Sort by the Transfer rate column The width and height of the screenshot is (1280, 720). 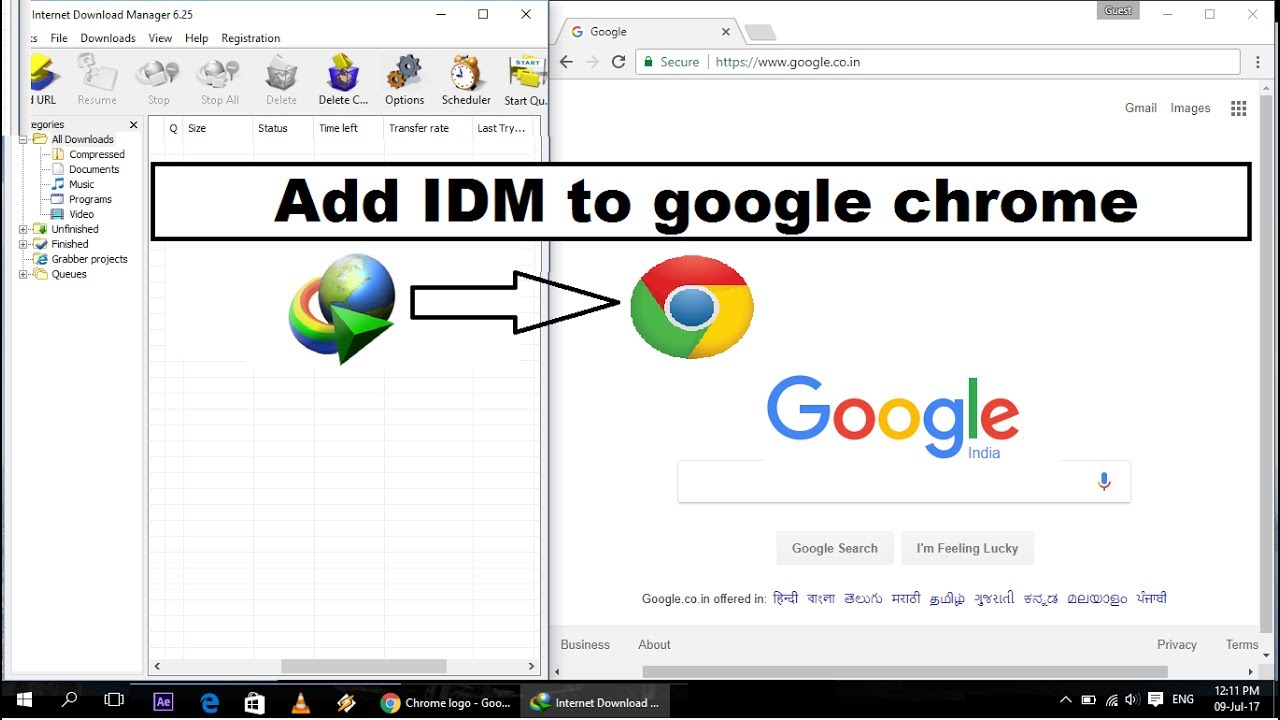point(427,128)
